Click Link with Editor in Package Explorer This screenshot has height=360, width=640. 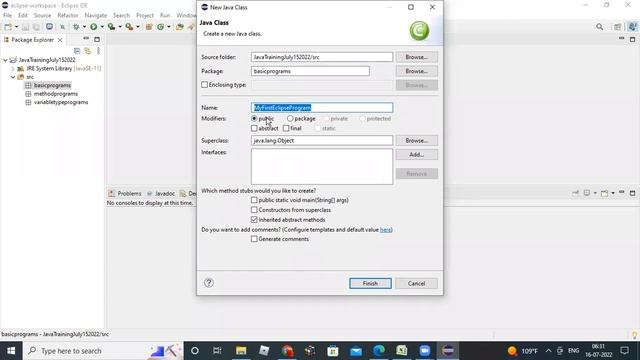[87, 51]
